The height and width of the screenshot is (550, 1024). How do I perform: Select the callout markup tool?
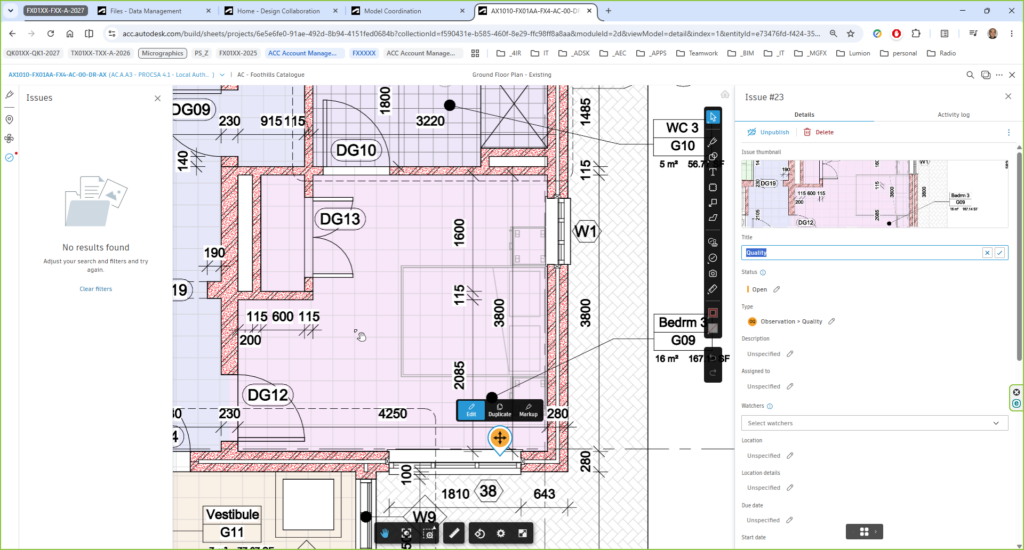coord(712,202)
